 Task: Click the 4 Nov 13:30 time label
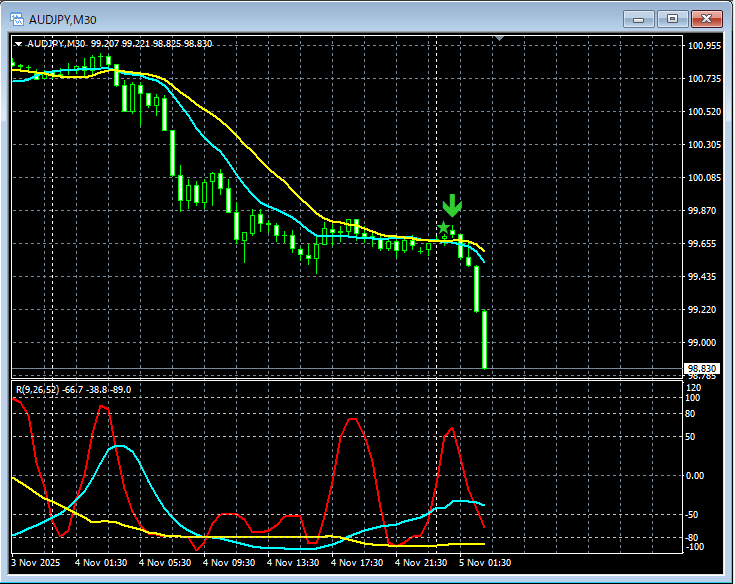[293, 562]
